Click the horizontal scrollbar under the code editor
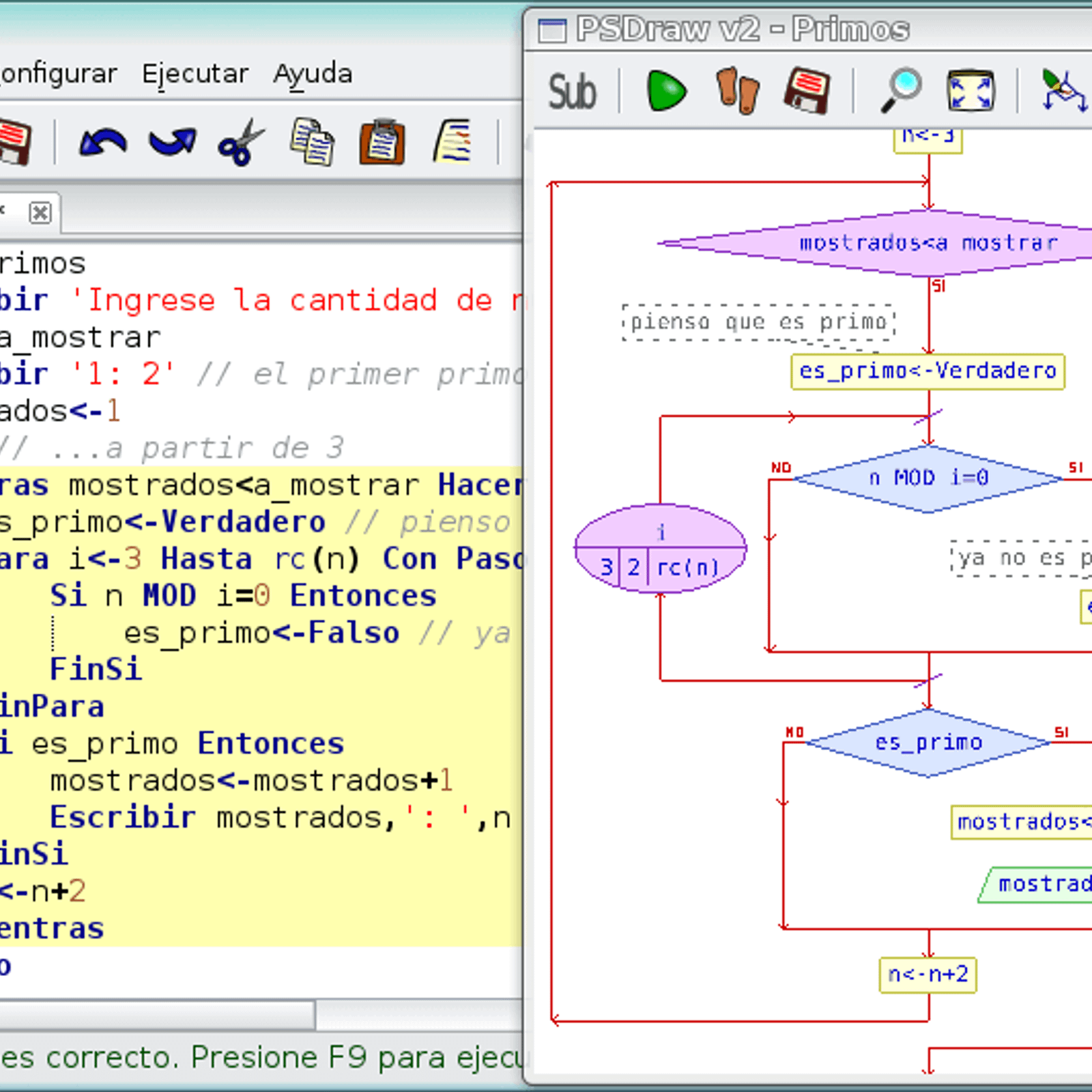The image size is (1092, 1092). 157,1015
